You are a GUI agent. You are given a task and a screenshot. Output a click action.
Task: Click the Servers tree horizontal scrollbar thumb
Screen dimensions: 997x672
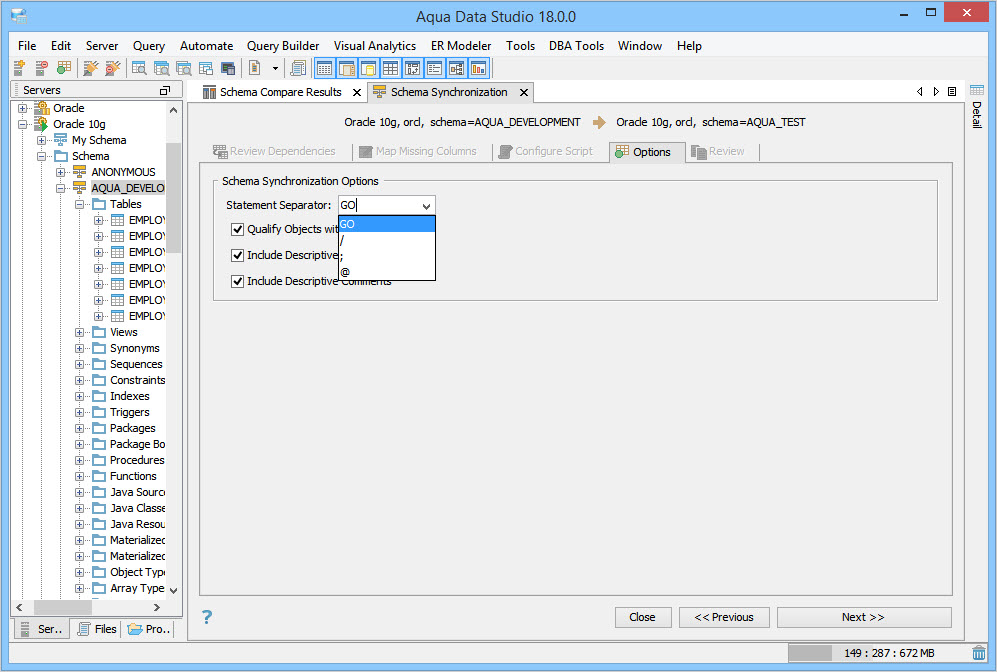click(x=62, y=607)
